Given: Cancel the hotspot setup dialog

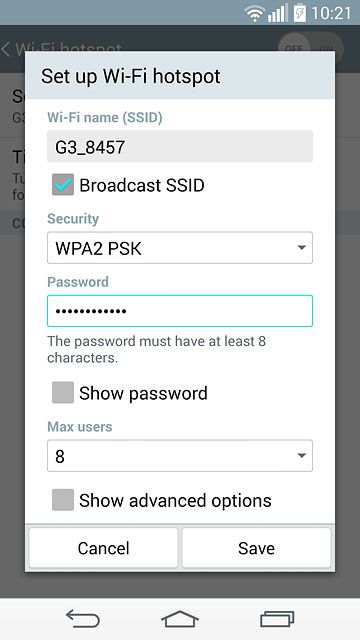Looking at the screenshot, I should click(x=103, y=548).
